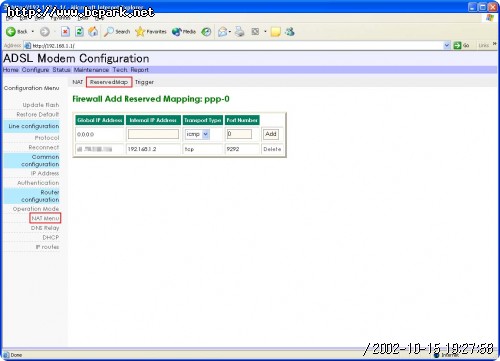Open the Maintenance navigation link
Screen dimensions: 500x361
[91, 70]
